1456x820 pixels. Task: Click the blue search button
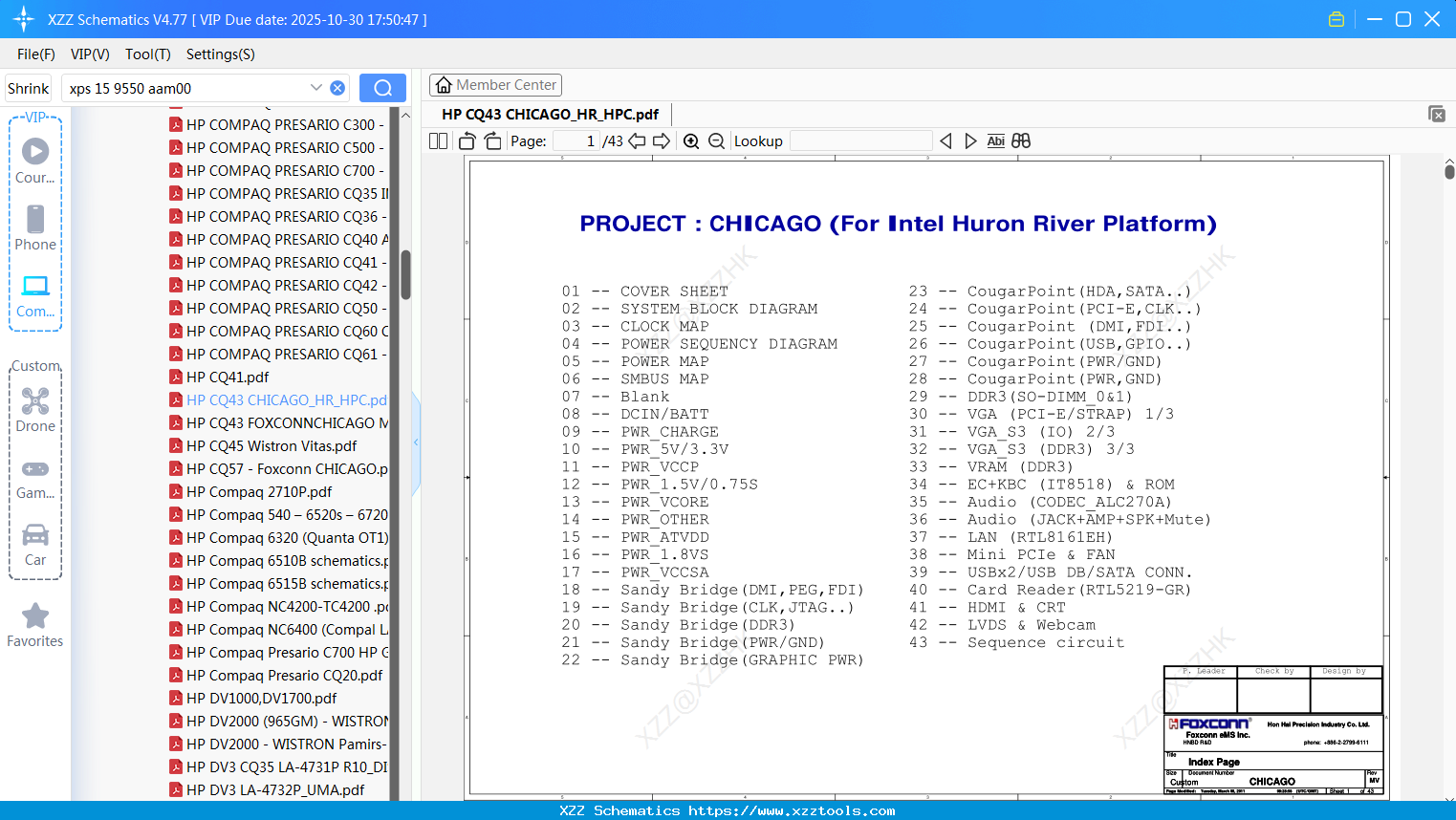click(382, 88)
